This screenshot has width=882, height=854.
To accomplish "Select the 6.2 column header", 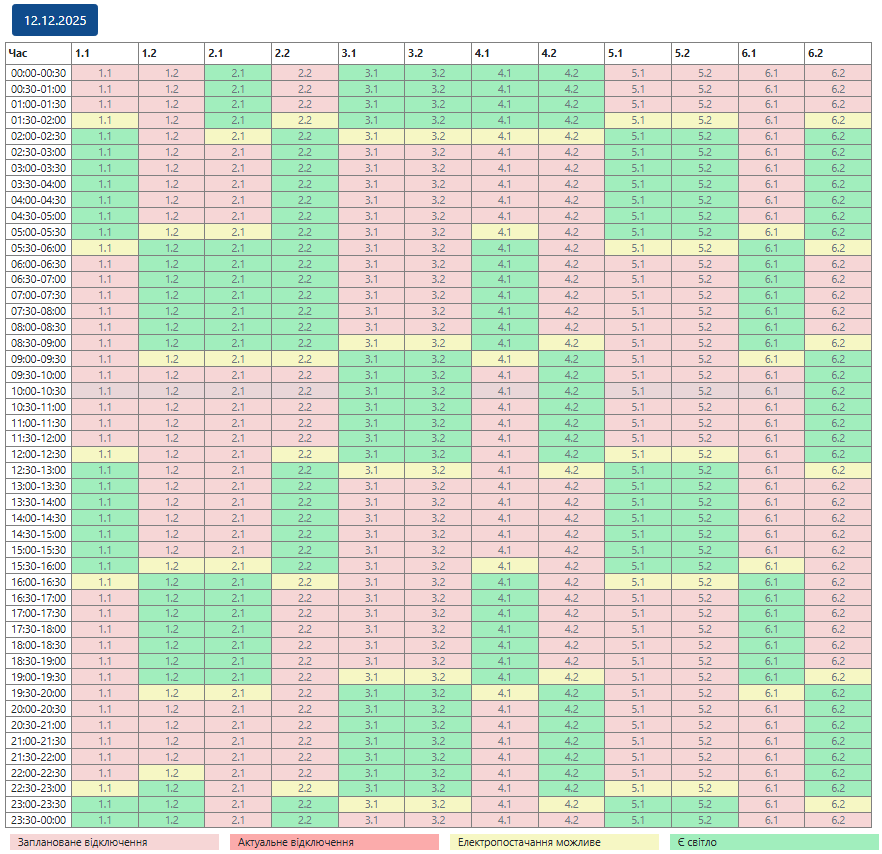I will tap(838, 53).
